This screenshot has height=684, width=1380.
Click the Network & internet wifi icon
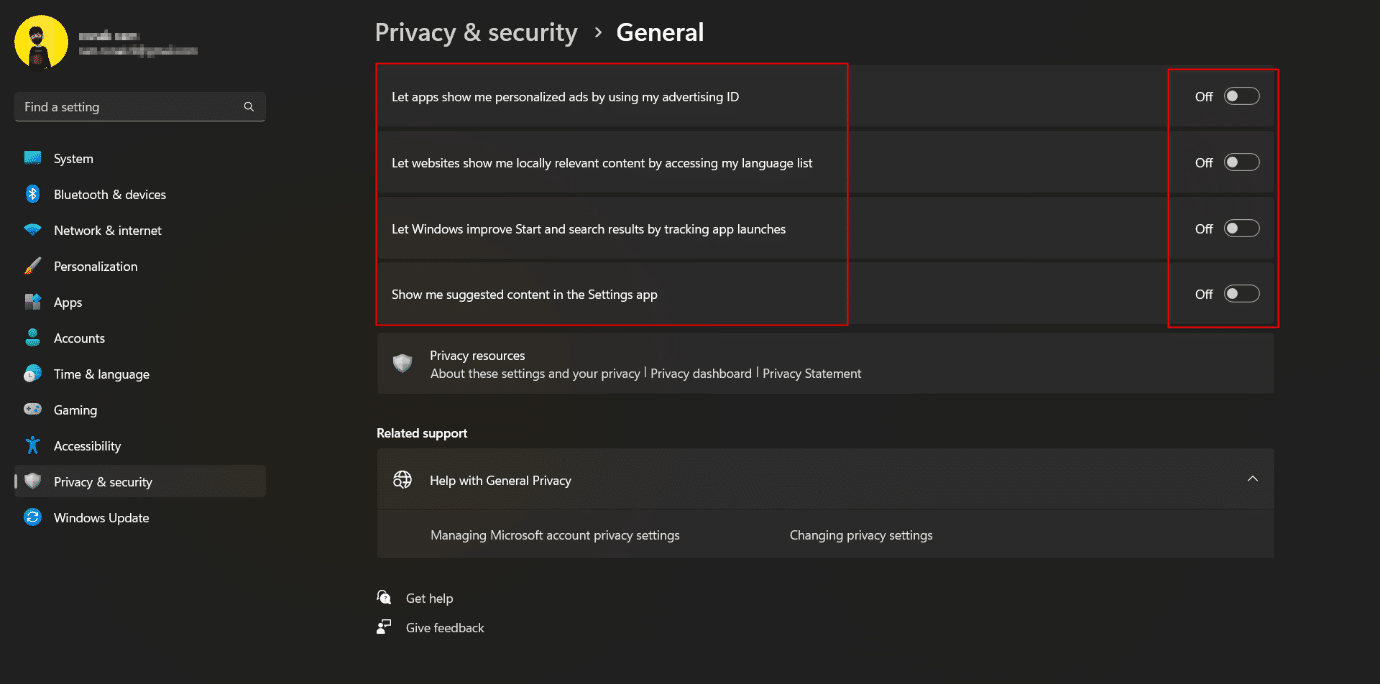click(x=33, y=230)
